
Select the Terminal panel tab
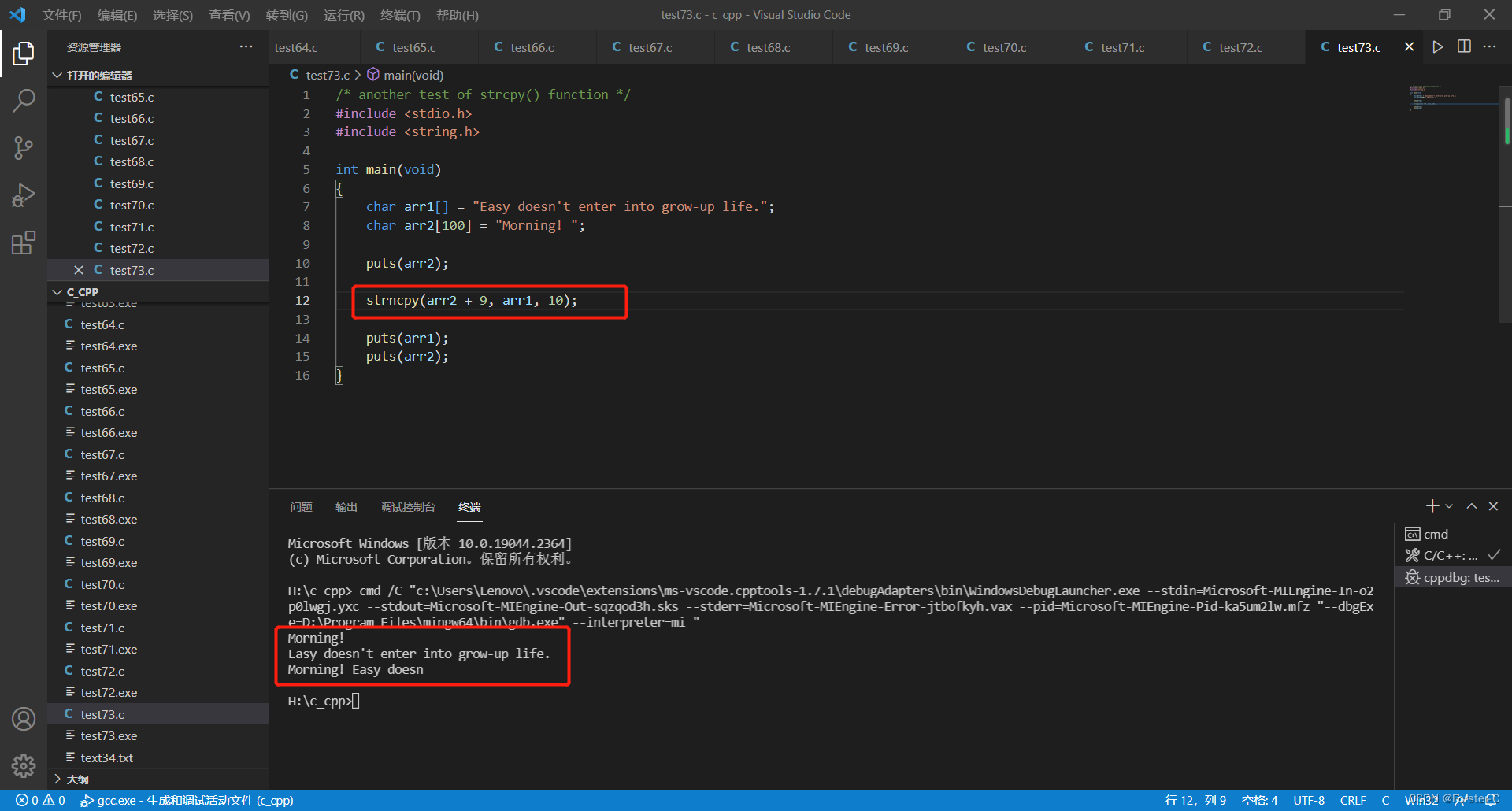pos(469,507)
